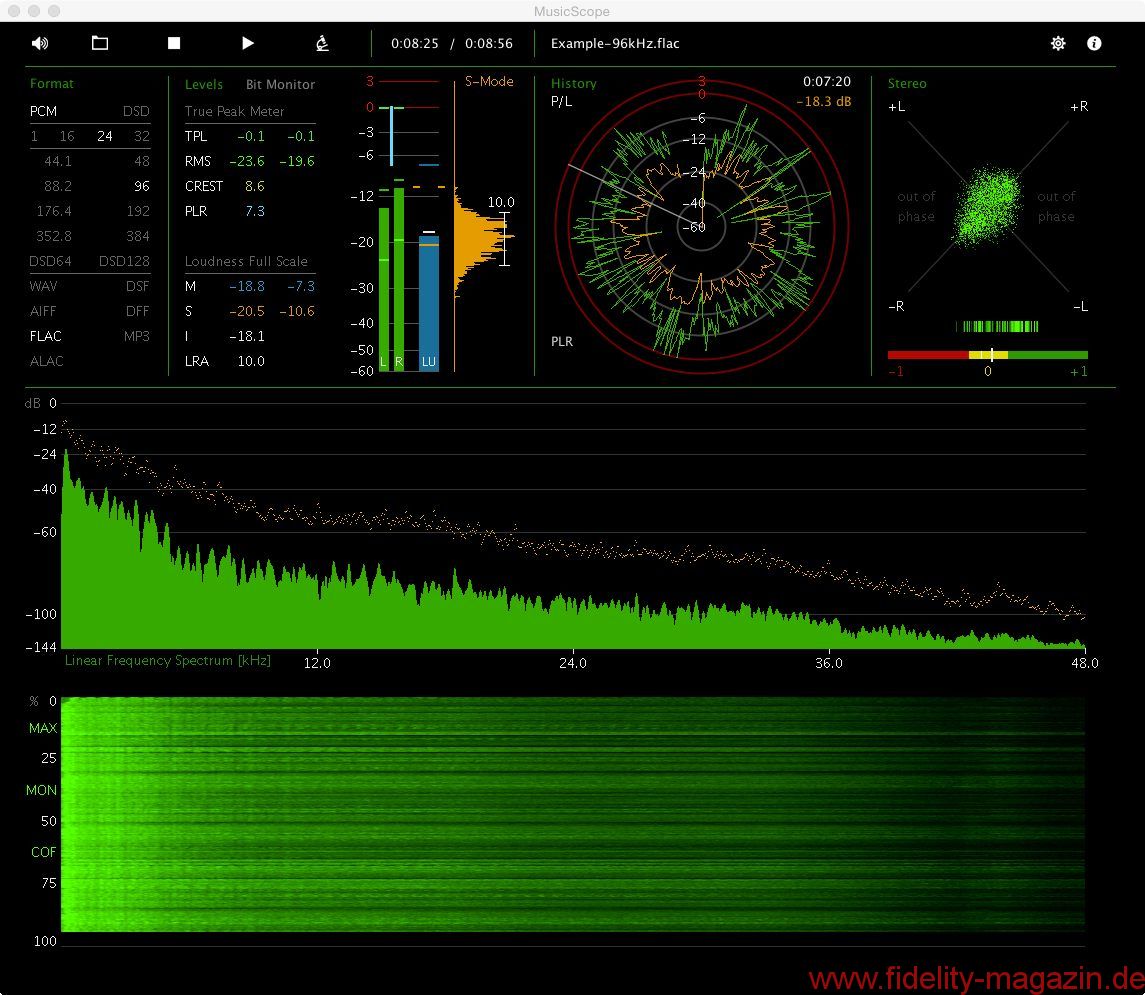Screen dimensions: 1145x995
Task: Select the MAX label beside the spectrogram
Action: click(43, 728)
